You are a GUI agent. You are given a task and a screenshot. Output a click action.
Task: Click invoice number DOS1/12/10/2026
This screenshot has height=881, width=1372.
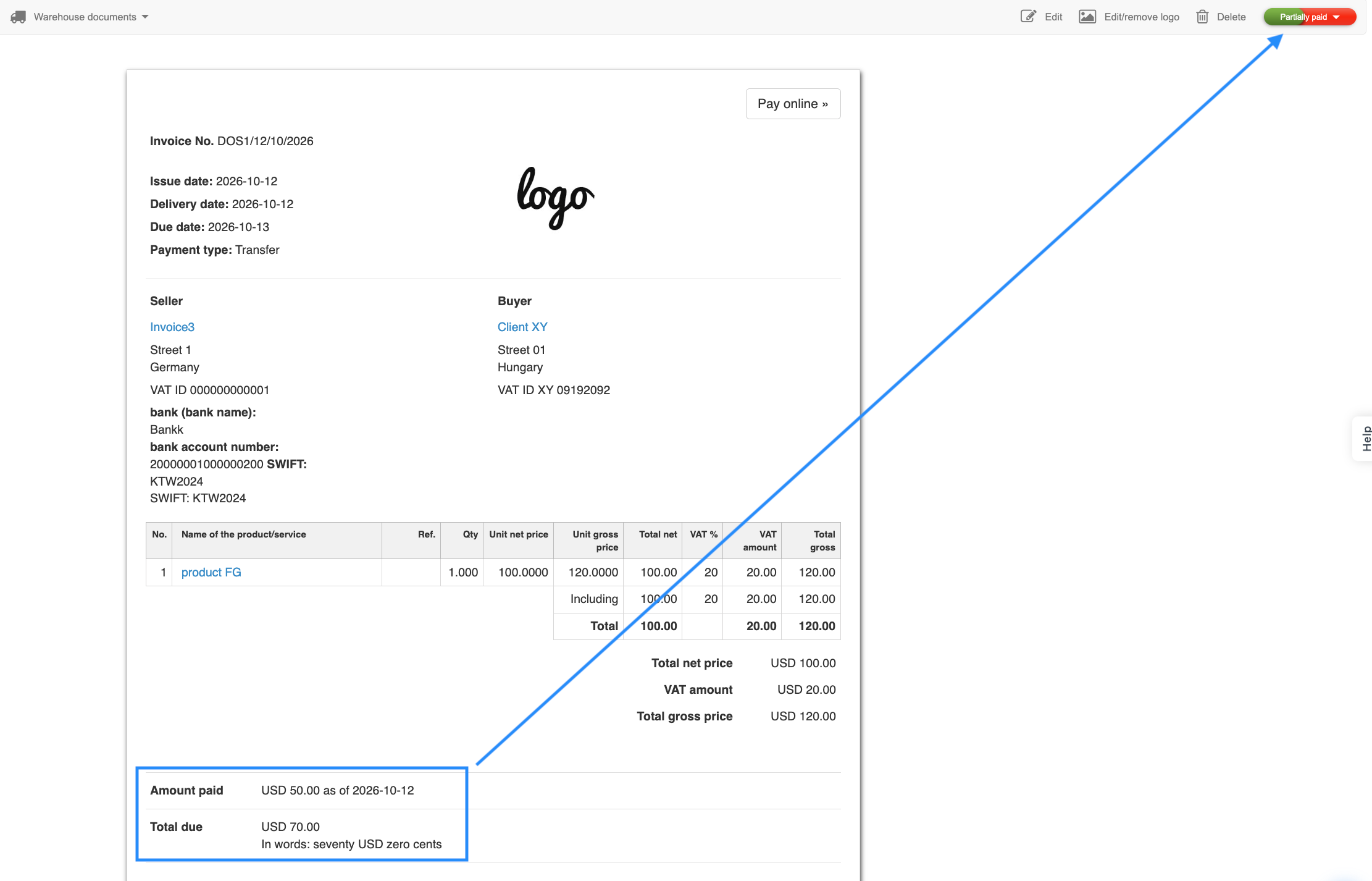265,141
